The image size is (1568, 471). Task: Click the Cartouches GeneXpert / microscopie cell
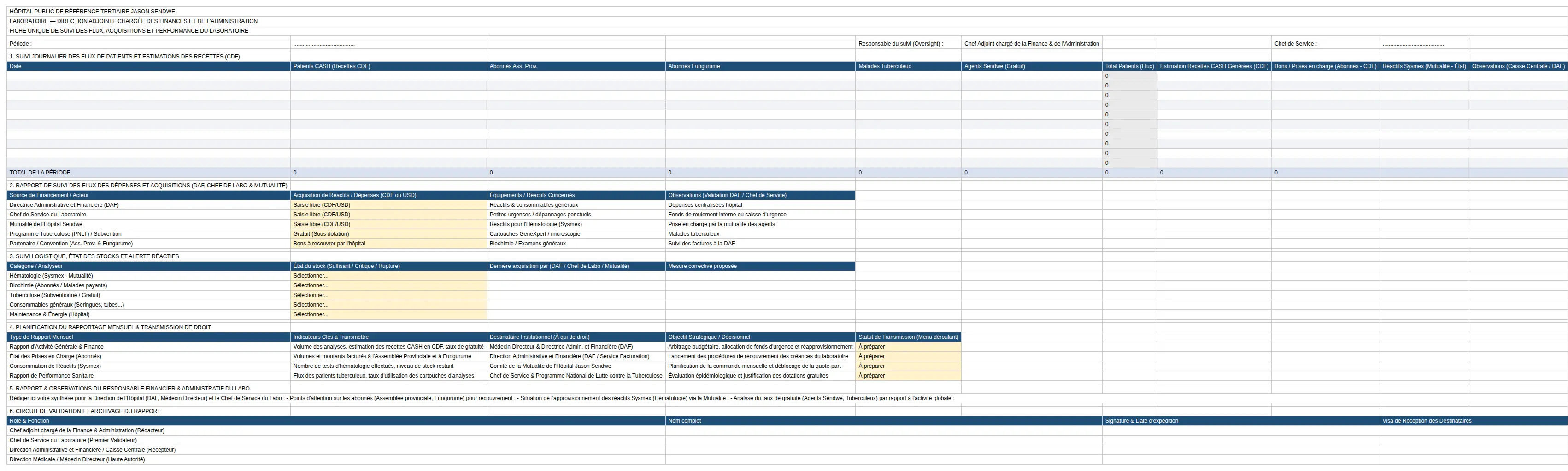pyautogui.click(x=576, y=234)
